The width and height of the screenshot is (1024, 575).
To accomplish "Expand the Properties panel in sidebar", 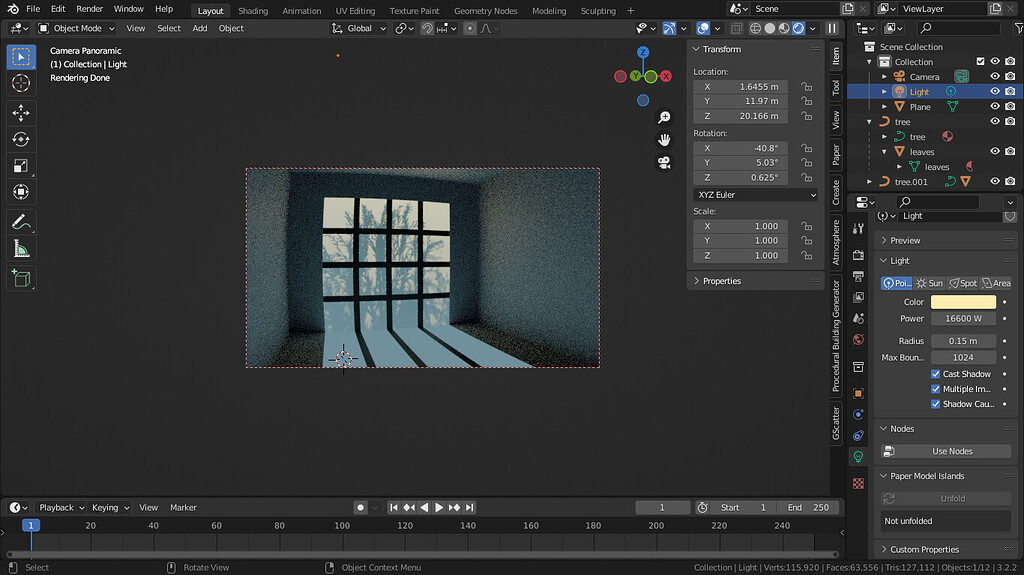I will tap(722, 281).
